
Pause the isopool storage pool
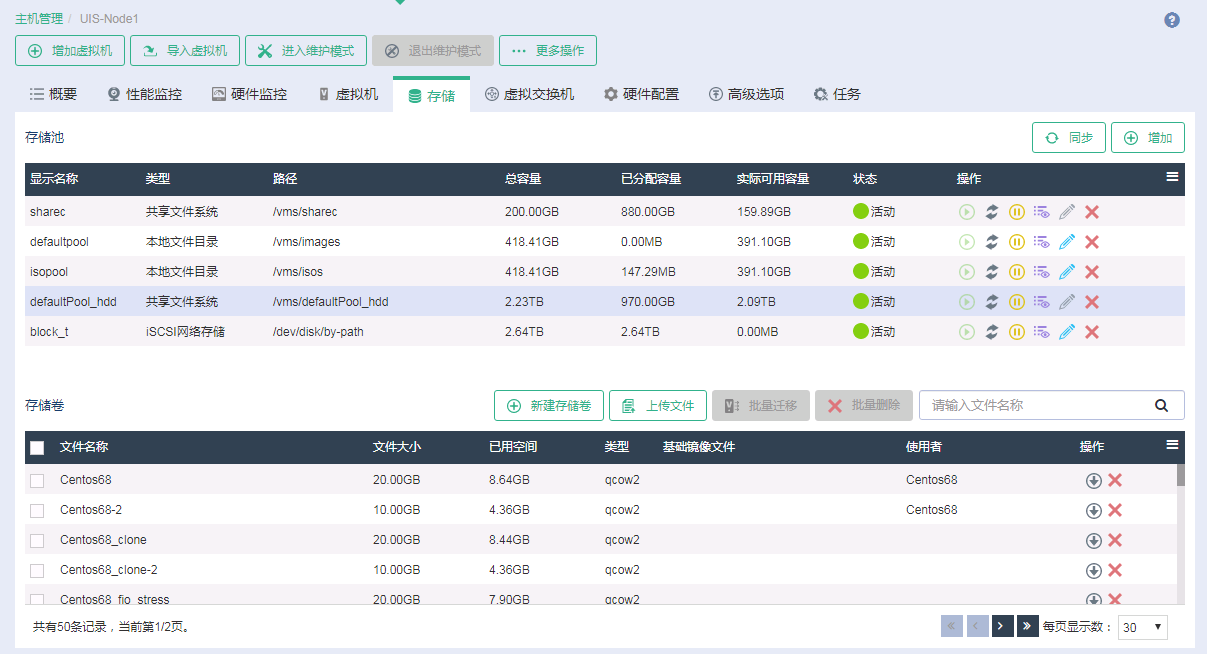[1017, 272]
